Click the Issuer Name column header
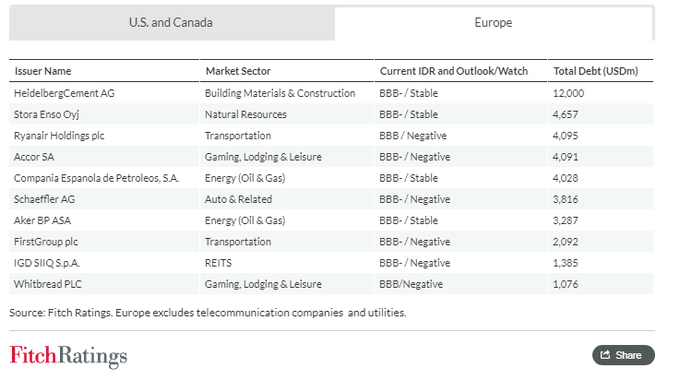This screenshot has height=380, width=680. (x=42, y=71)
